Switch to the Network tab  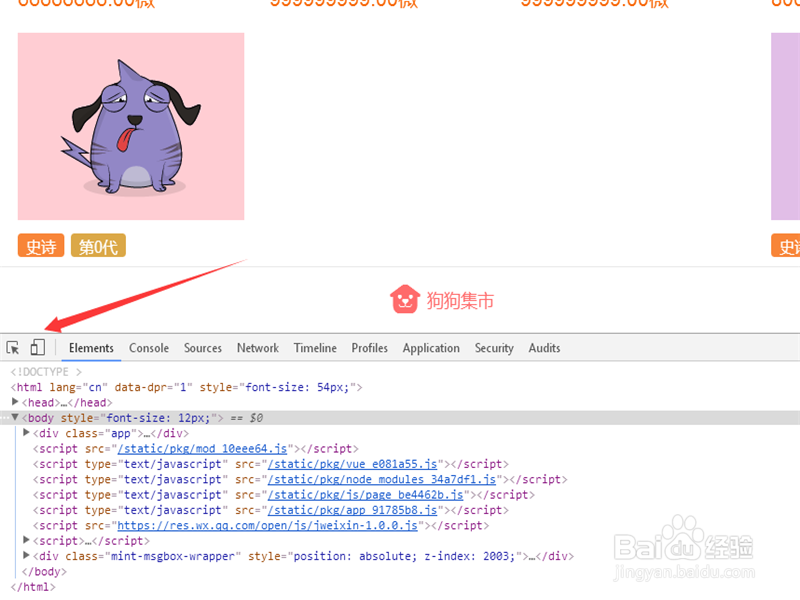[x=258, y=348]
